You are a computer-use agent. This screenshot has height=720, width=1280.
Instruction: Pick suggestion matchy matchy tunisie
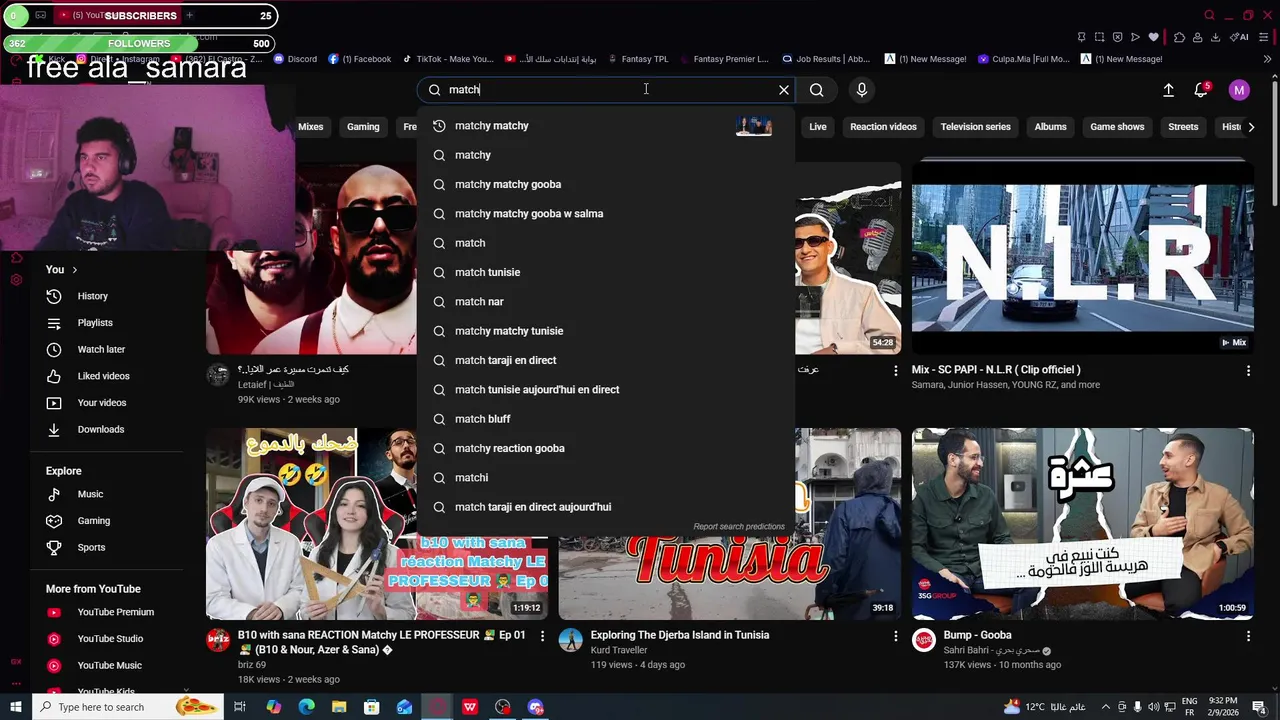coord(606,331)
